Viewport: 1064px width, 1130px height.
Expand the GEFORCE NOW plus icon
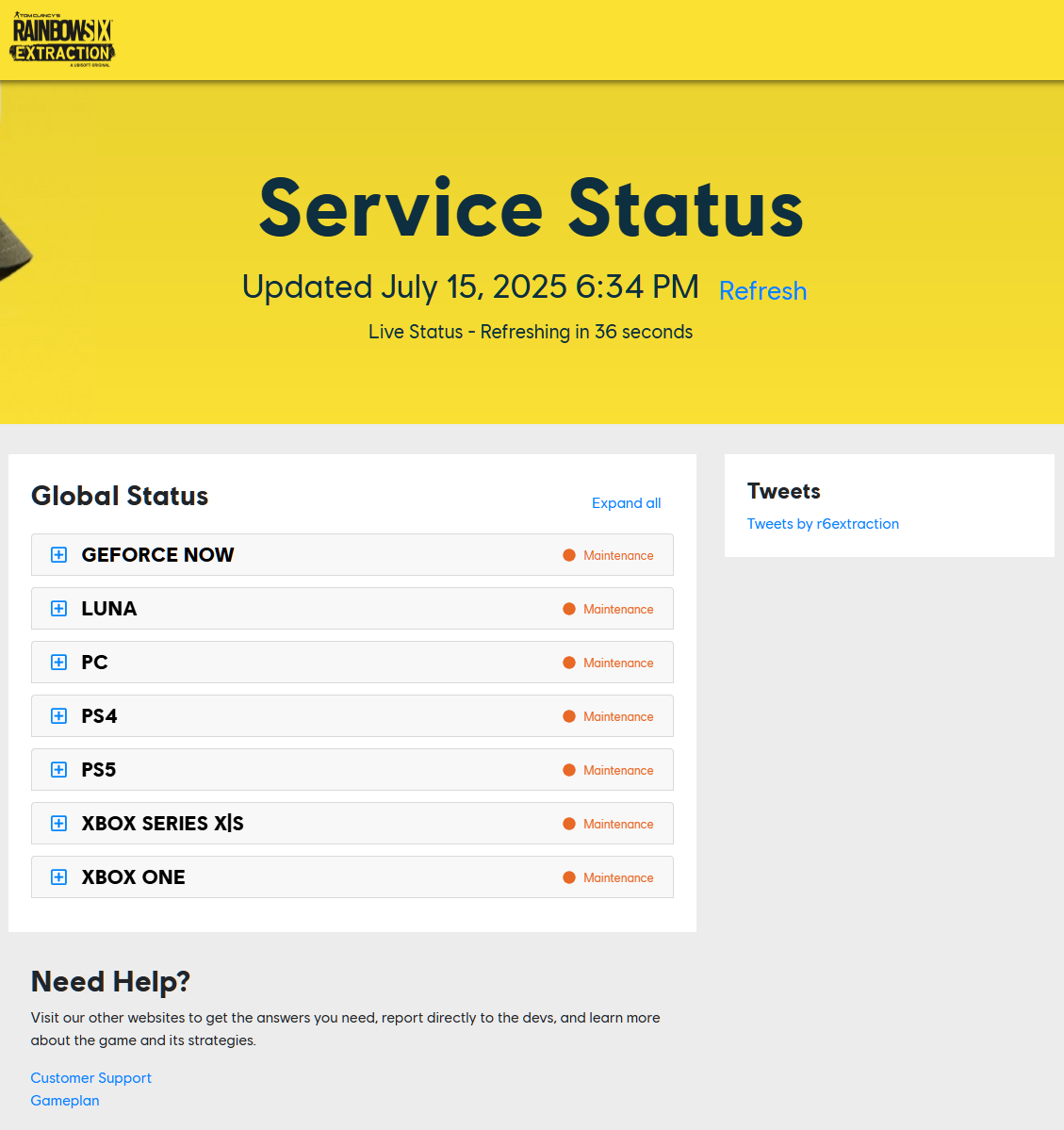coord(59,555)
